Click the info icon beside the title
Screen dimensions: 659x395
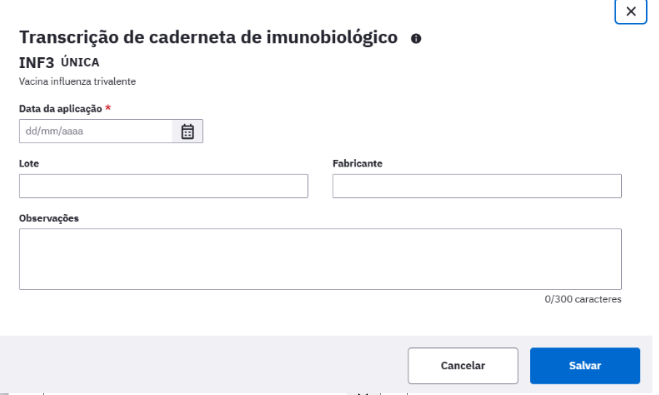416,39
